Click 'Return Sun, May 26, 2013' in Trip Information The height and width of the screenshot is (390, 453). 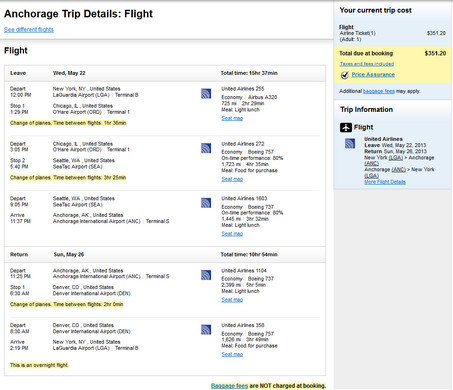point(395,151)
